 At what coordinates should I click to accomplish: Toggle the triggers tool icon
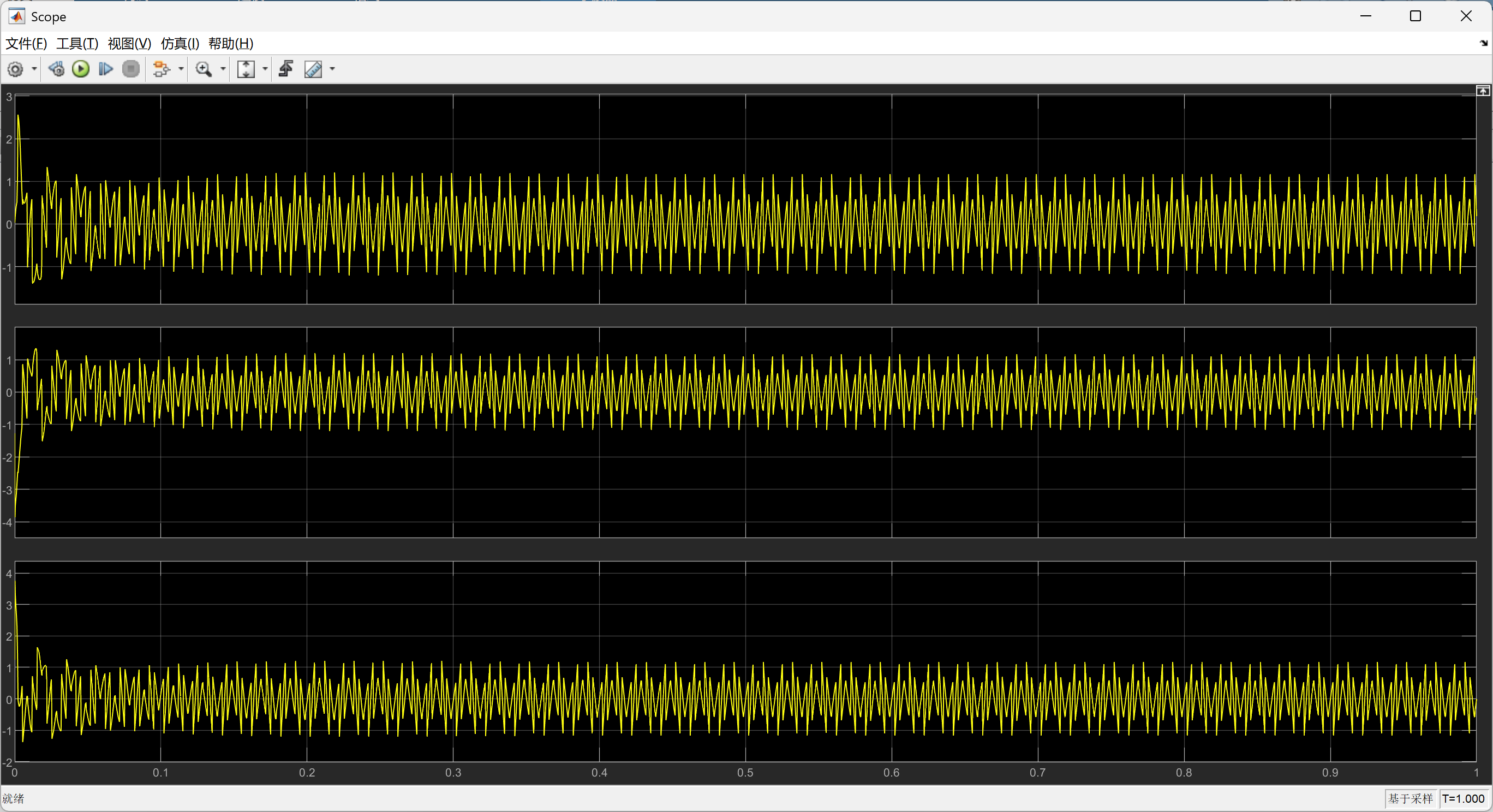coord(286,69)
